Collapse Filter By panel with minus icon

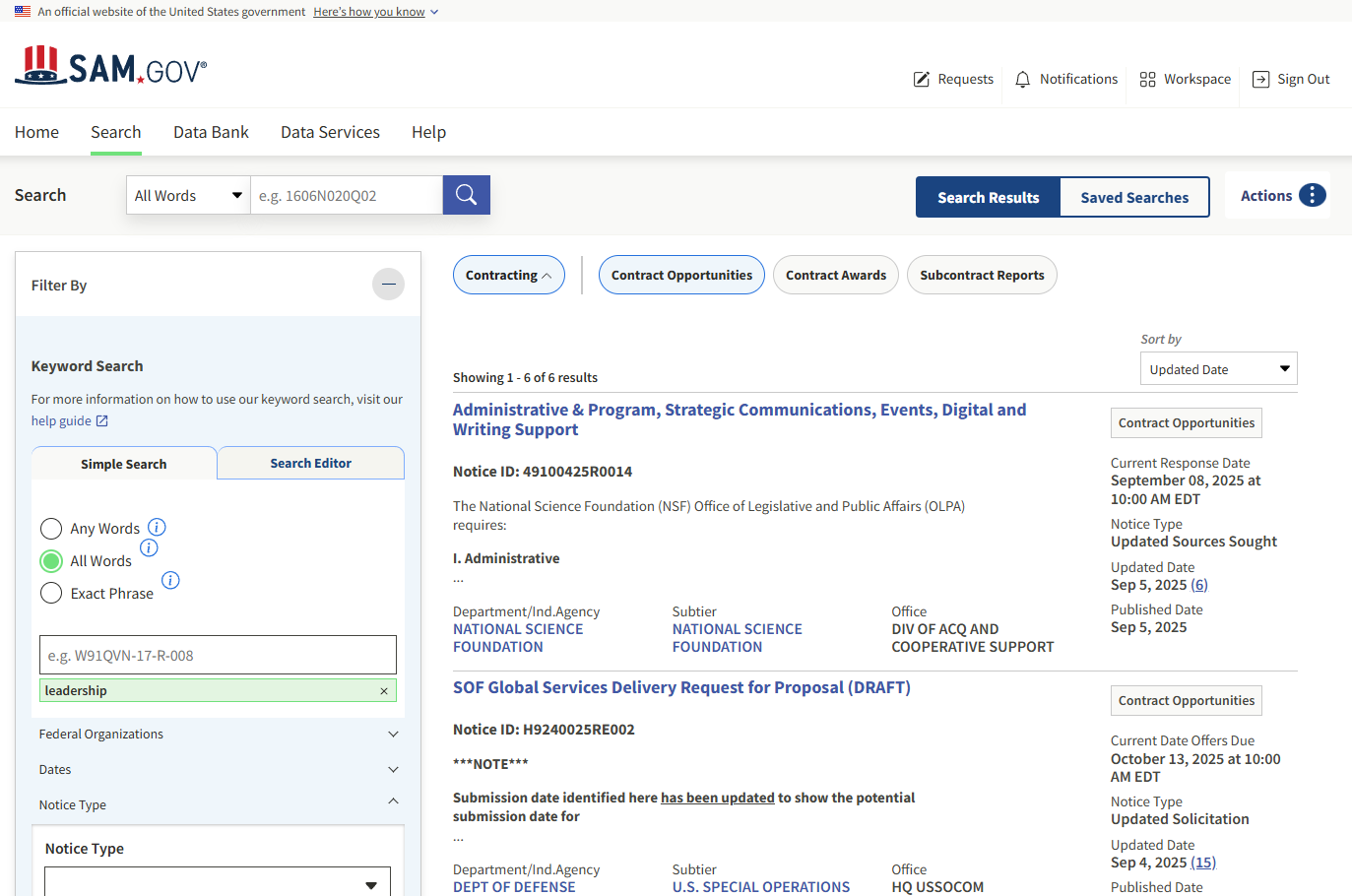388,285
